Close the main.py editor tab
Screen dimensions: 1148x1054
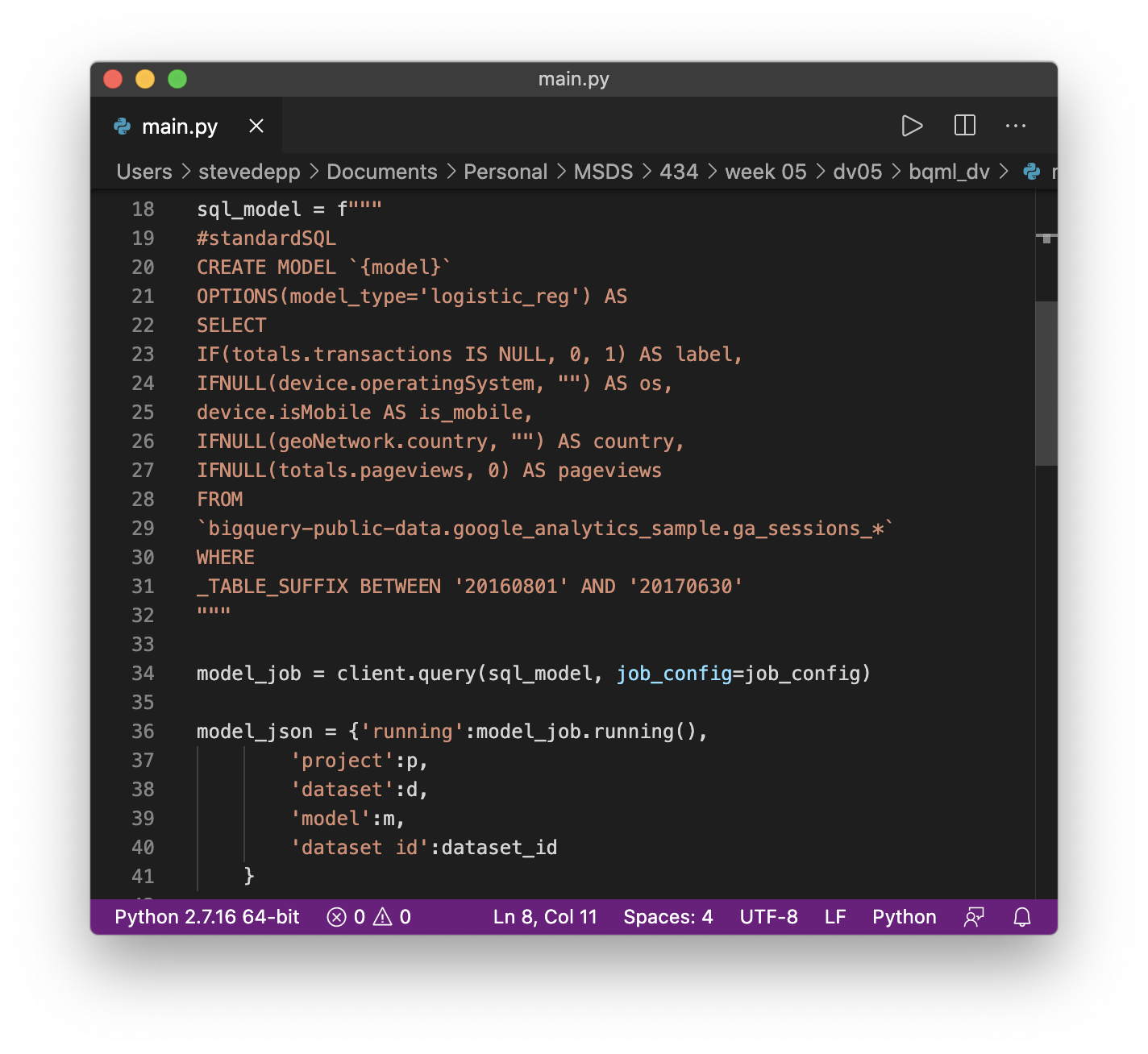pos(256,126)
